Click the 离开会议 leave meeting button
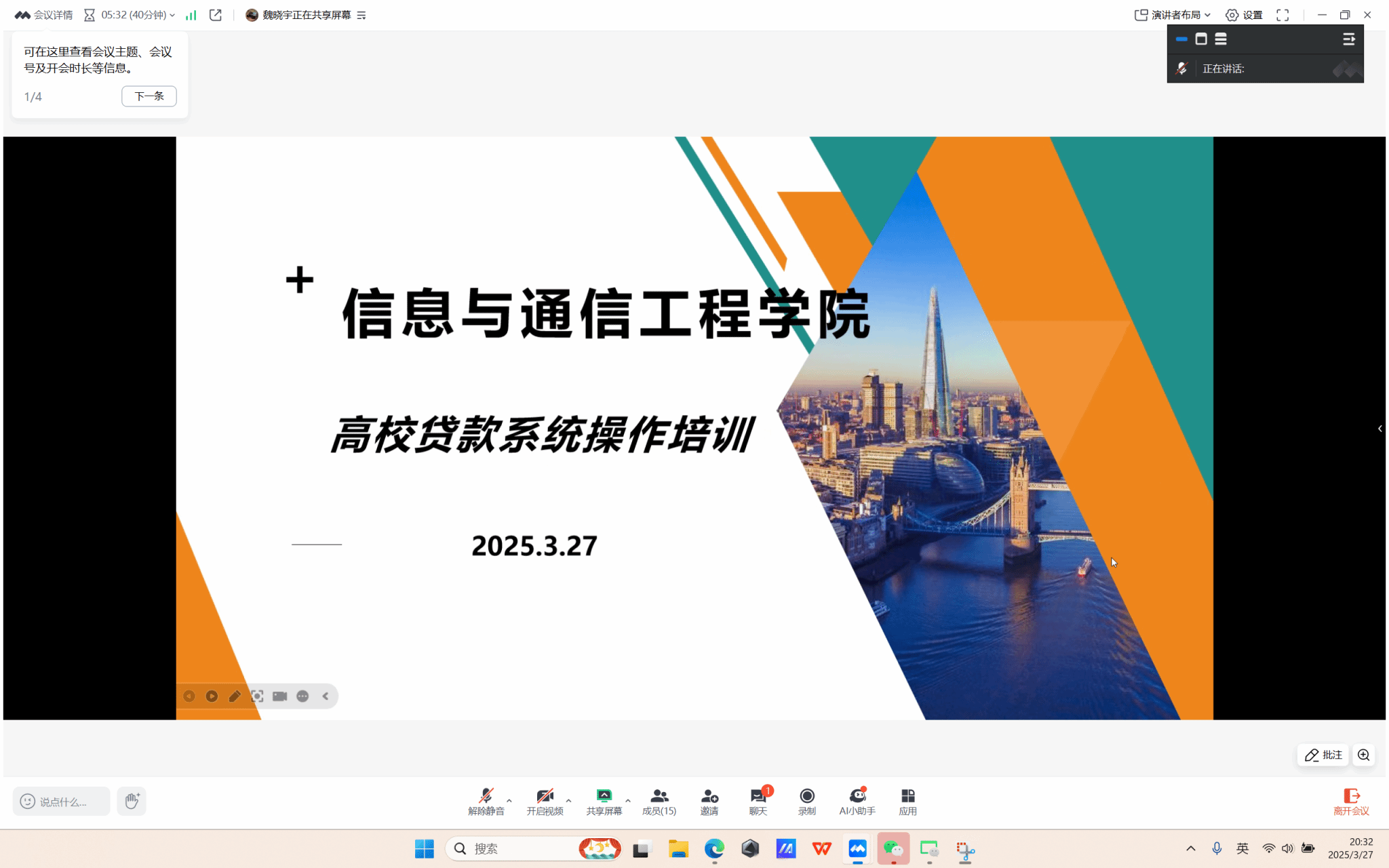This screenshot has width=1389, height=868. click(1351, 801)
